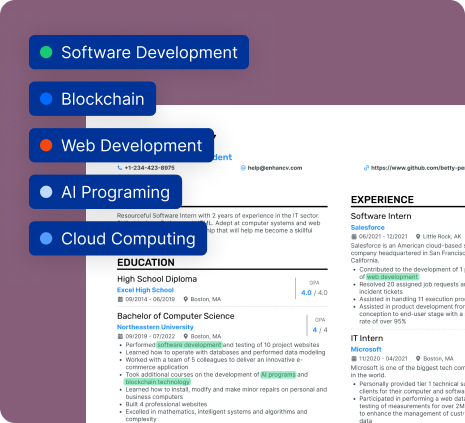Click the green dot on Software Development
The height and width of the screenshot is (423, 465).
(x=46, y=52)
